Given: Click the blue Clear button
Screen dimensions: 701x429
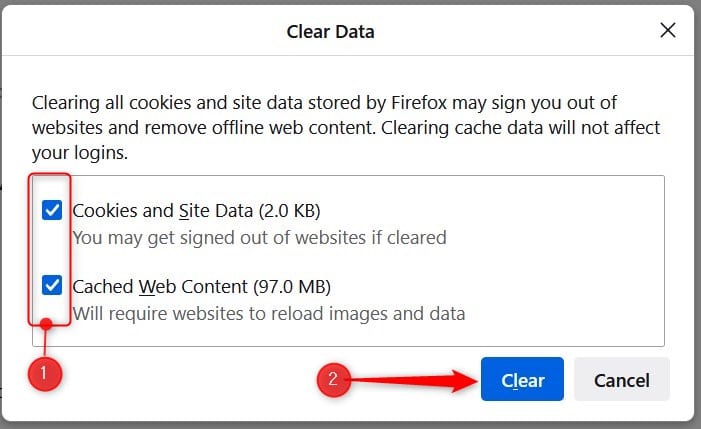Looking at the screenshot, I should (522, 379).
